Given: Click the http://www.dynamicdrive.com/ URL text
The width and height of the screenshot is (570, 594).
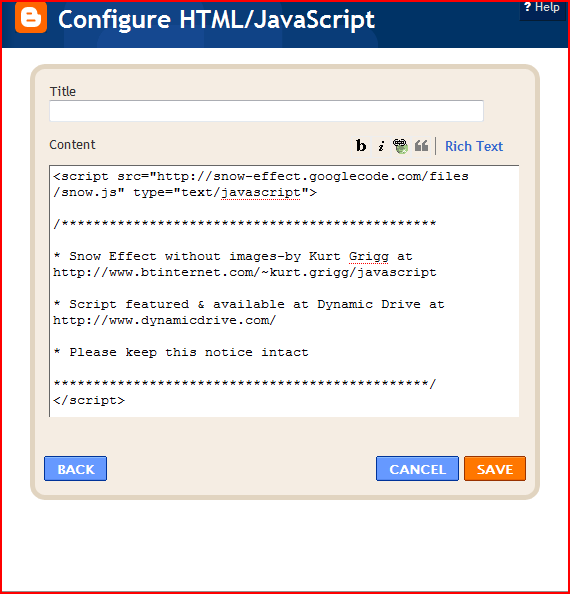Looking at the screenshot, I should coord(165,320).
